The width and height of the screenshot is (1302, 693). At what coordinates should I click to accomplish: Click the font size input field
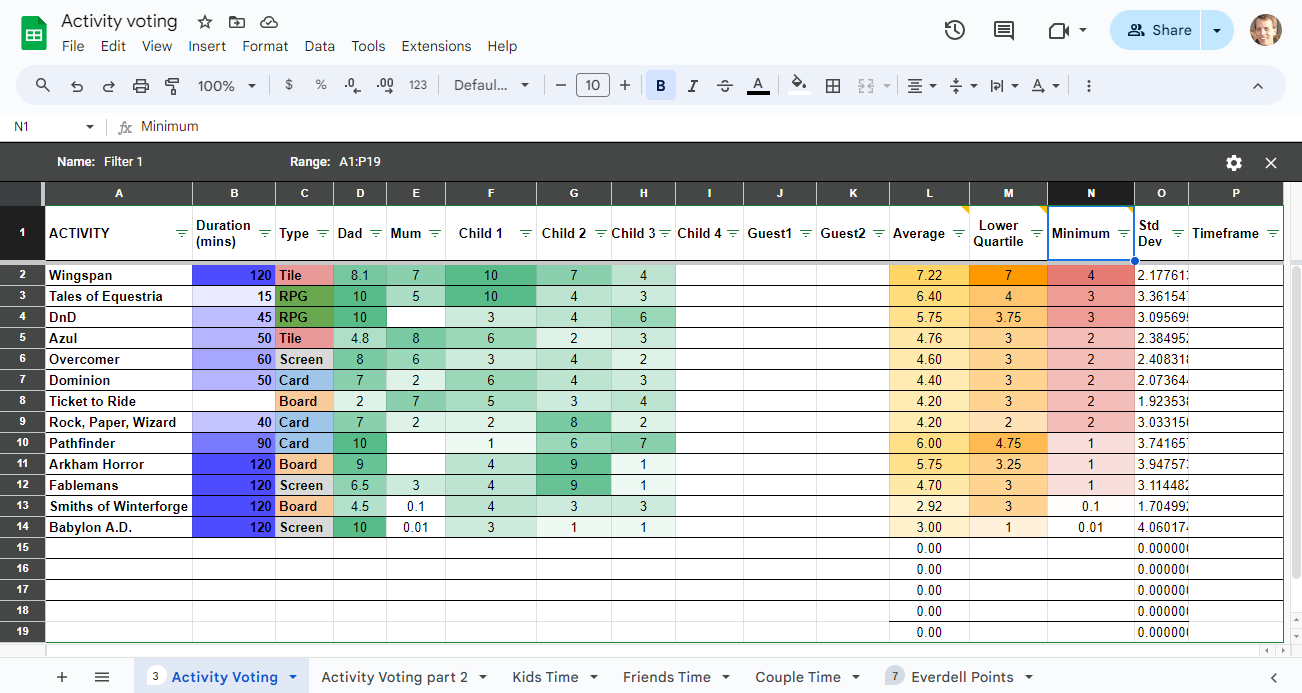pyautogui.click(x=592, y=86)
